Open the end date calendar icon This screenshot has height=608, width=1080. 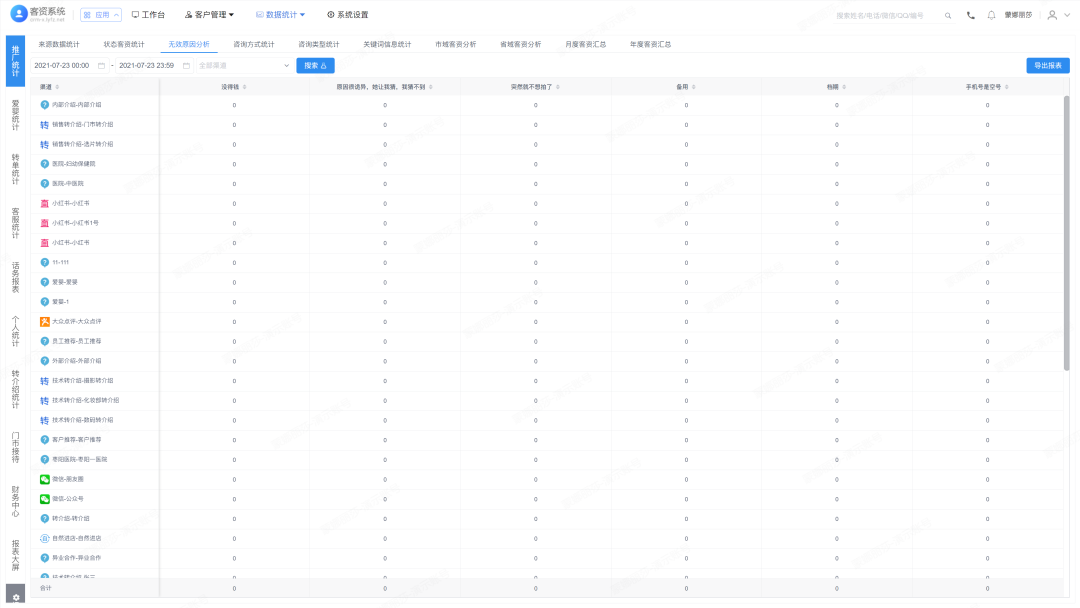pyautogui.click(x=186, y=65)
